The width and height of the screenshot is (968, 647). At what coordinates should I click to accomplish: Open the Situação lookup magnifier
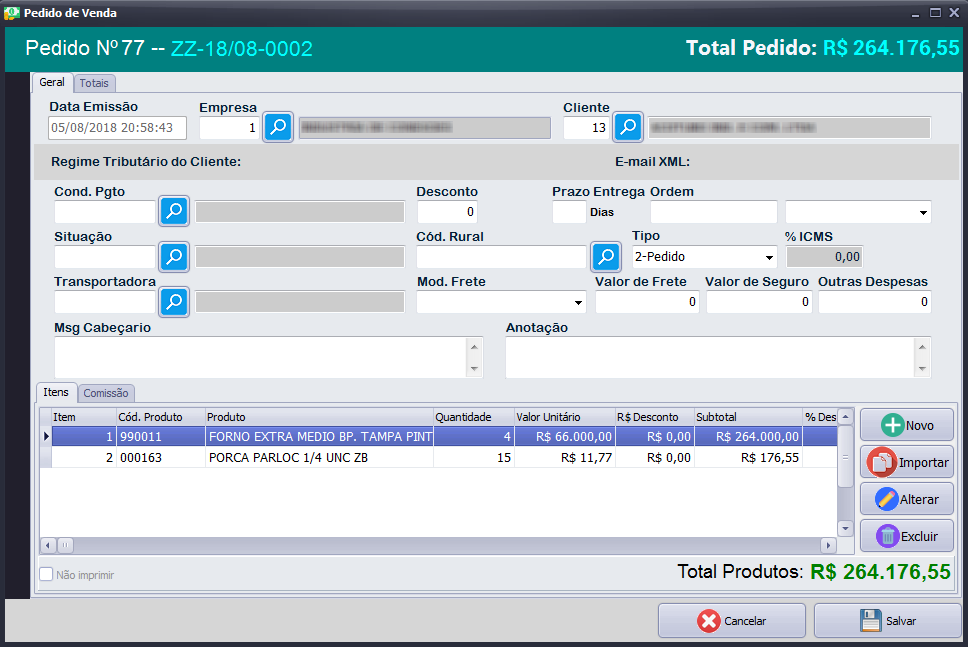[x=174, y=257]
